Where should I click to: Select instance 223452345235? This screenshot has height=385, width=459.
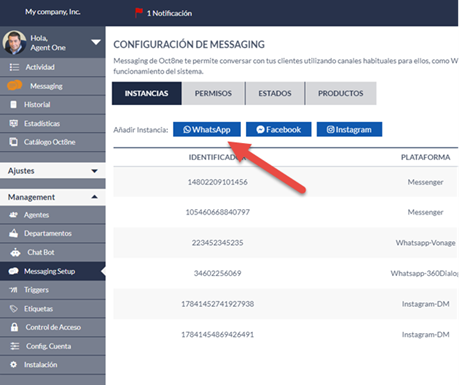point(217,243)
